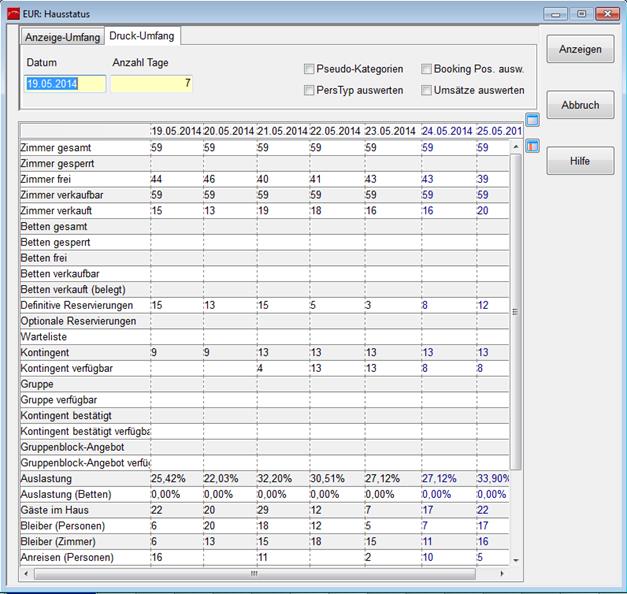Tick the PersTyp auswerten checkbox
Viewport: 627px width, 594px height.
pyautogui.click(x=309, y=91)
